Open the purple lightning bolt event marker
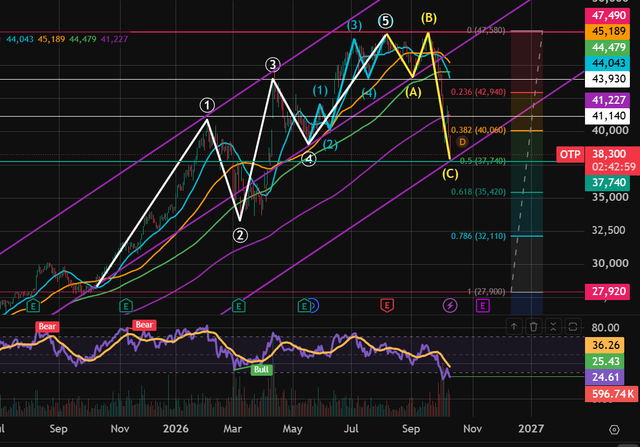The width and height of the screenshot is (640, 447). pyautogui.click(x=450, y=305)
